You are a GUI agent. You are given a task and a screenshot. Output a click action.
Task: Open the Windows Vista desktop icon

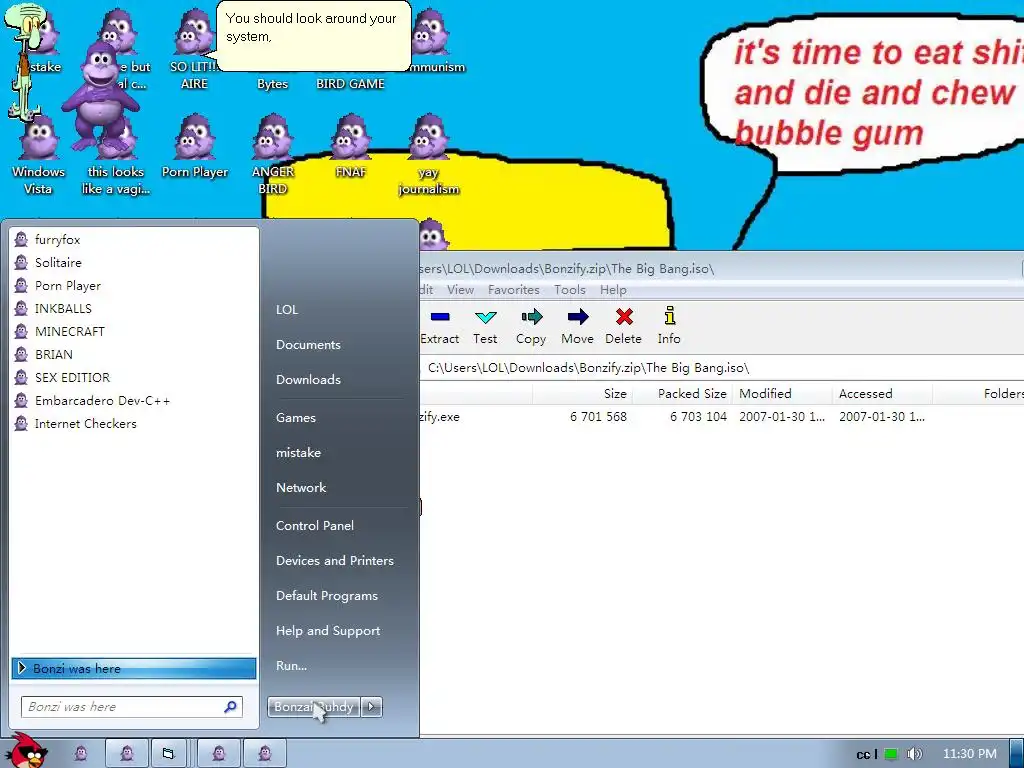pos(39,155)
